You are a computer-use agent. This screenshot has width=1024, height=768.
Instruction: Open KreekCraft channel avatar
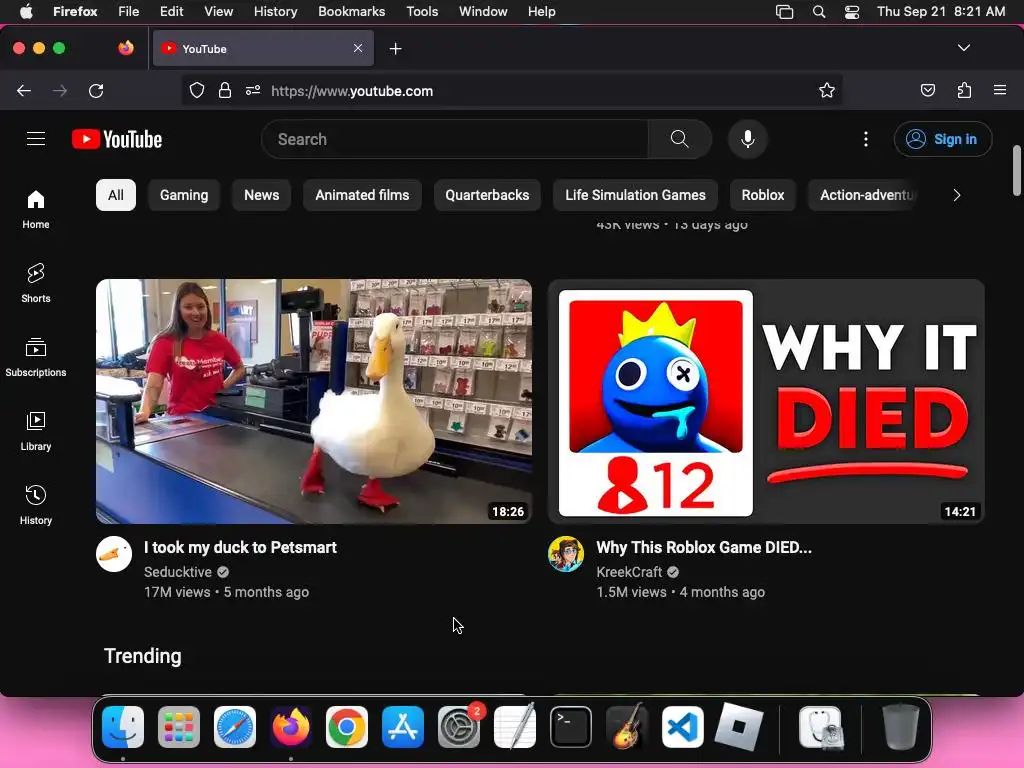[x=566, y=554]
